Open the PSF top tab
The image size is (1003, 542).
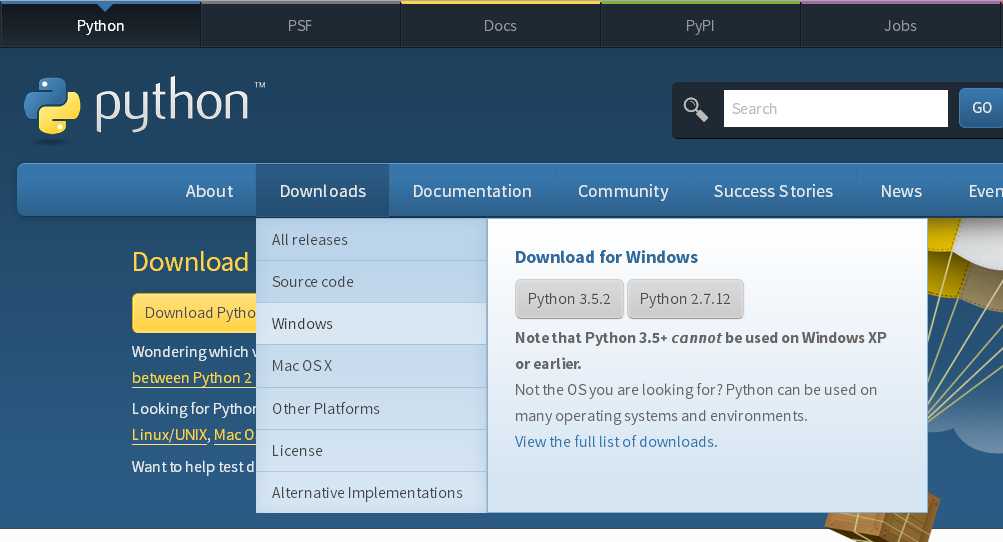(300, 26)
